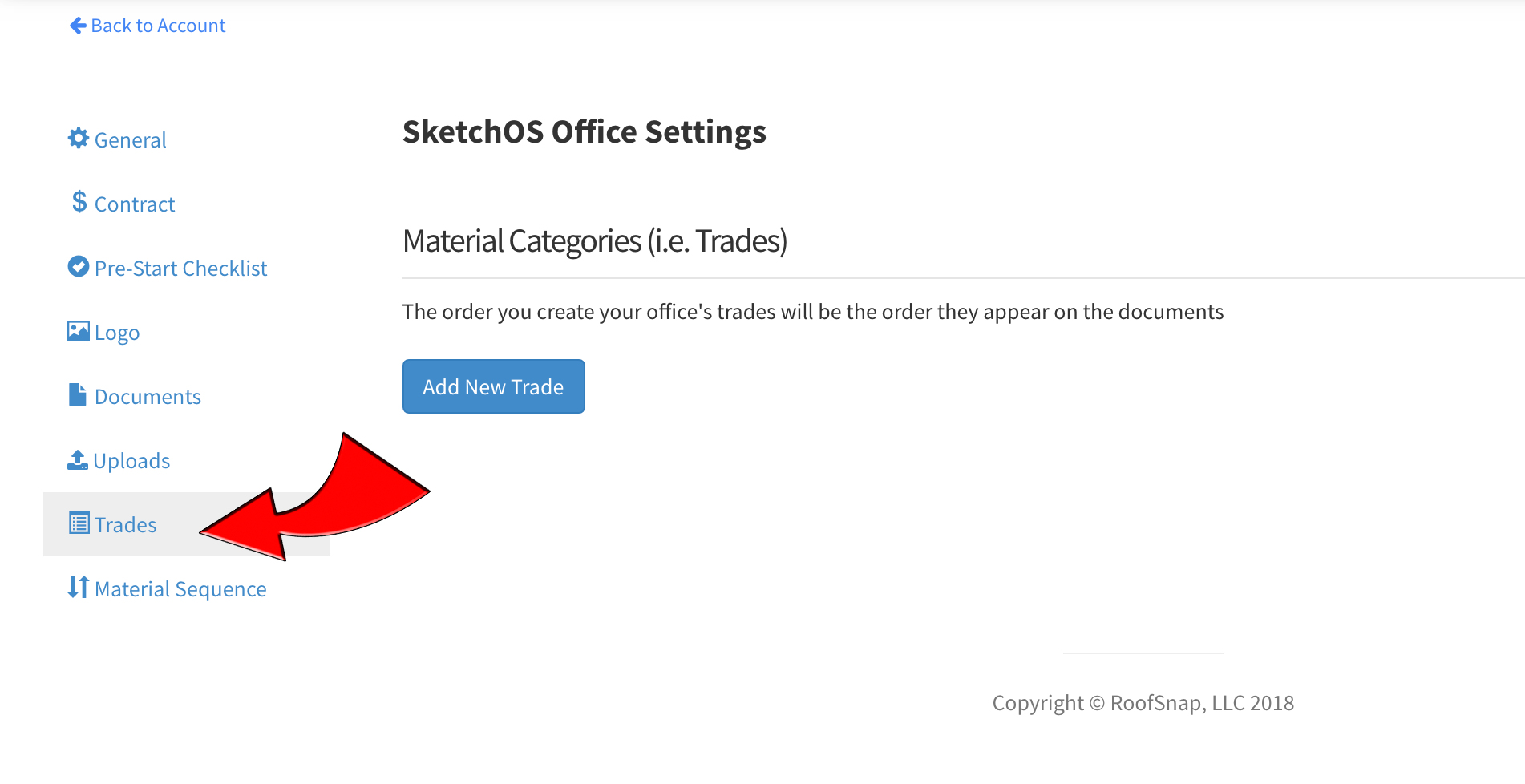
Task: Open the Material Sequence settings
Action: click(x=180, y=589)
